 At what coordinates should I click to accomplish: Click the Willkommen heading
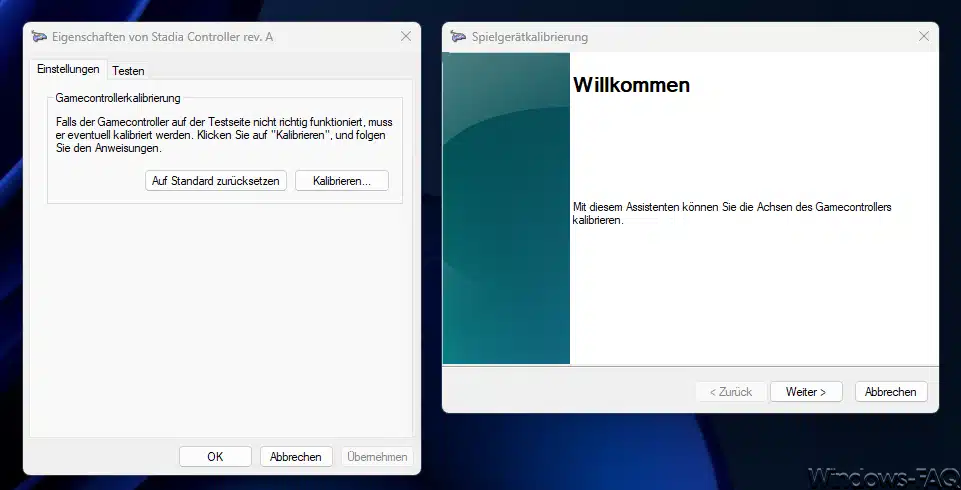pos(631,85)
